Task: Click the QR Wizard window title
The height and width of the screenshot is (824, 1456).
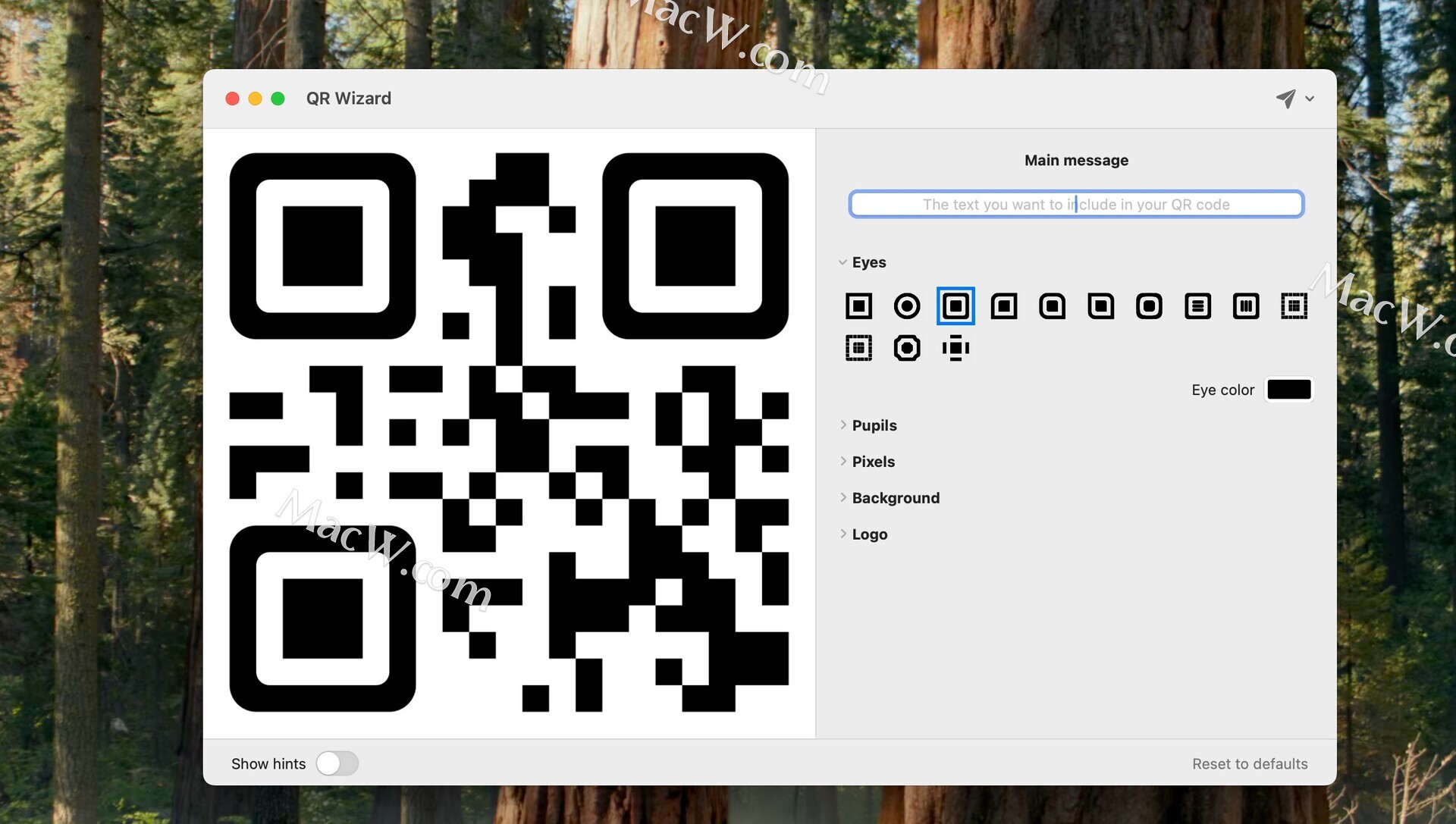Action: tap(349, 99)
